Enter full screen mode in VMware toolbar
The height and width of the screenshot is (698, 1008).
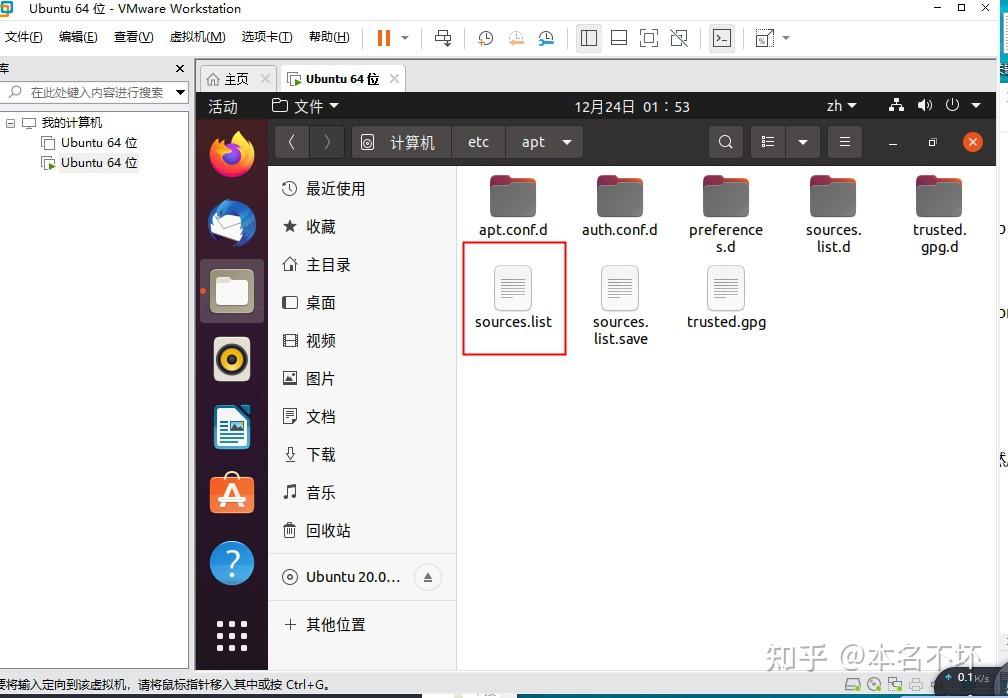coord(649,38)
